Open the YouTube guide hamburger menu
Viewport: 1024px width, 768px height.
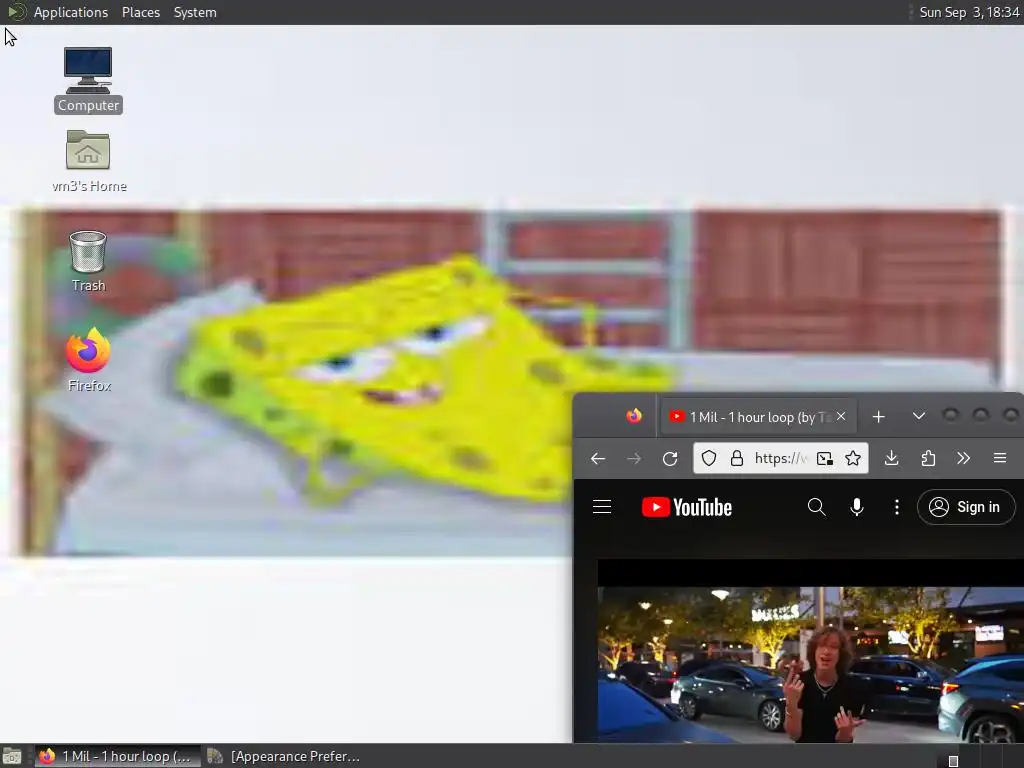click(x=601, y=507)
